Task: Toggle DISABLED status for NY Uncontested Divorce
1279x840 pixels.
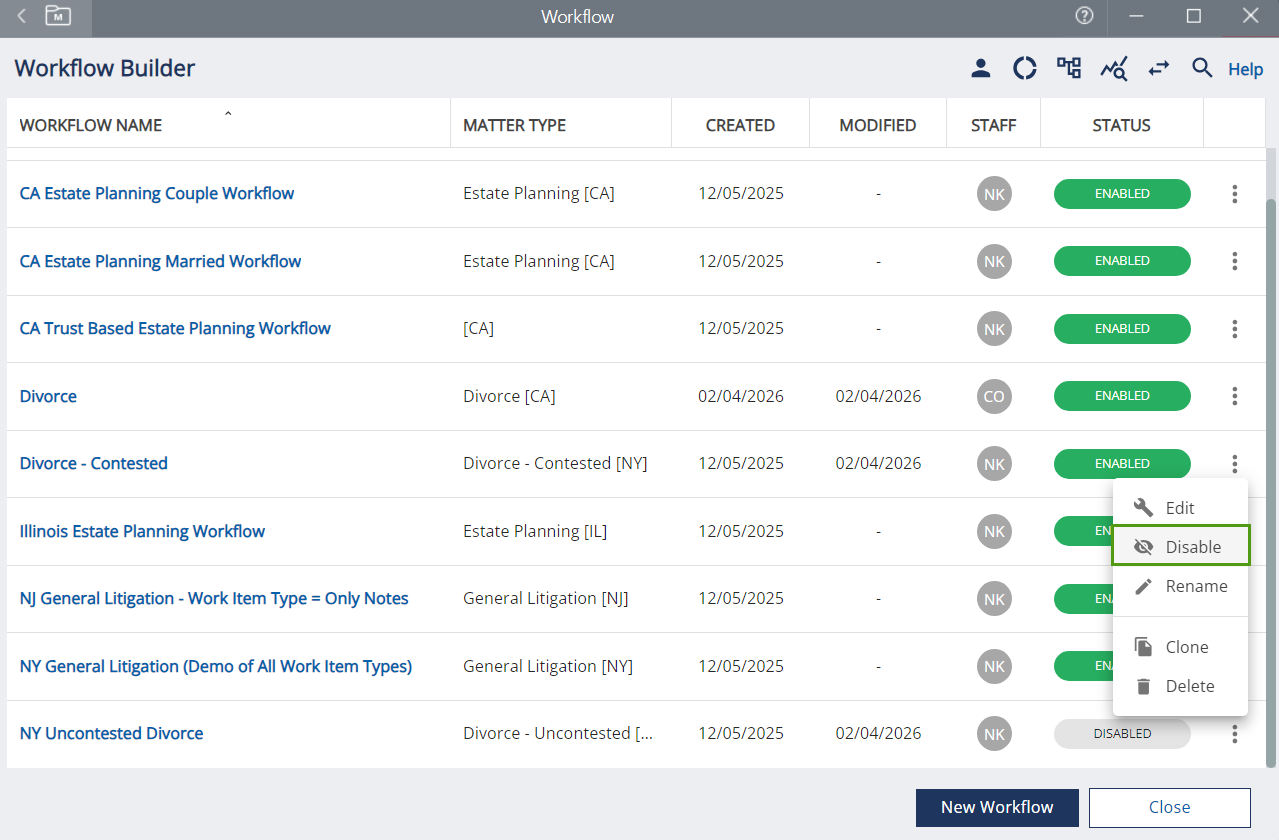Action: point(1121,734)
